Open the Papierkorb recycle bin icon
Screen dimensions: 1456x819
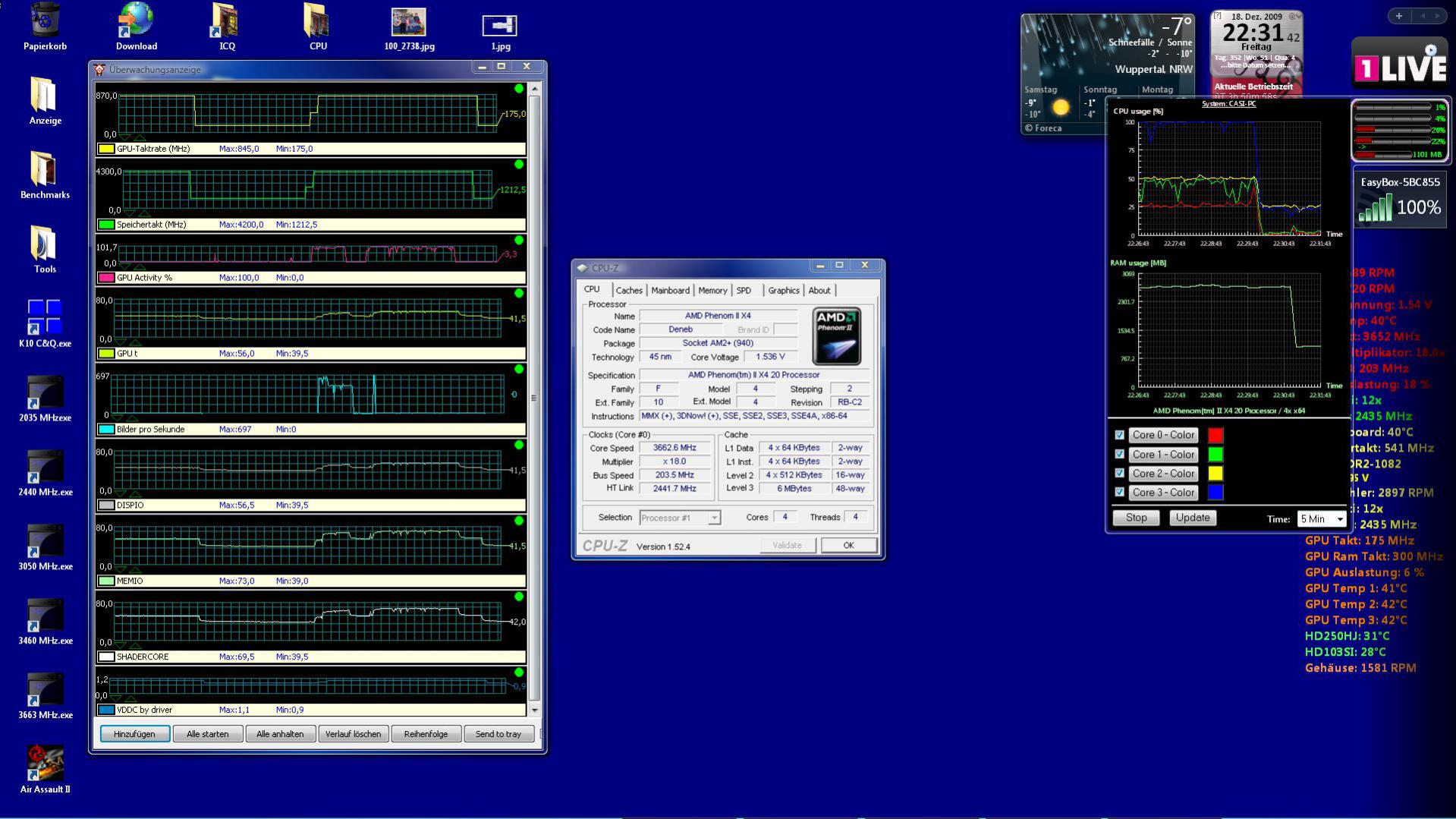(x=46, y=26)
